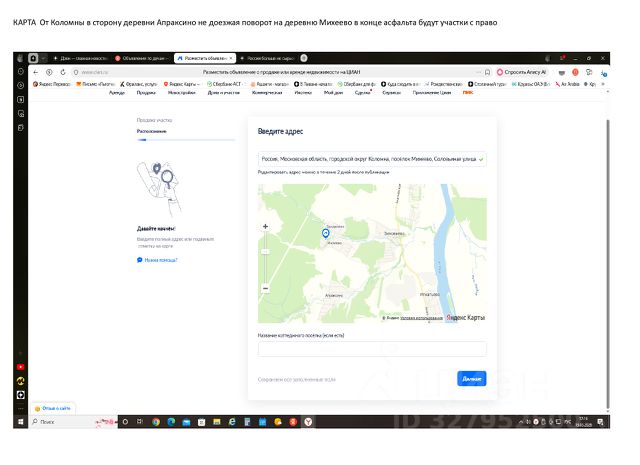The image size is (640, 465).
Task: Click the cottage village name input field
Action: click(372, 349)
